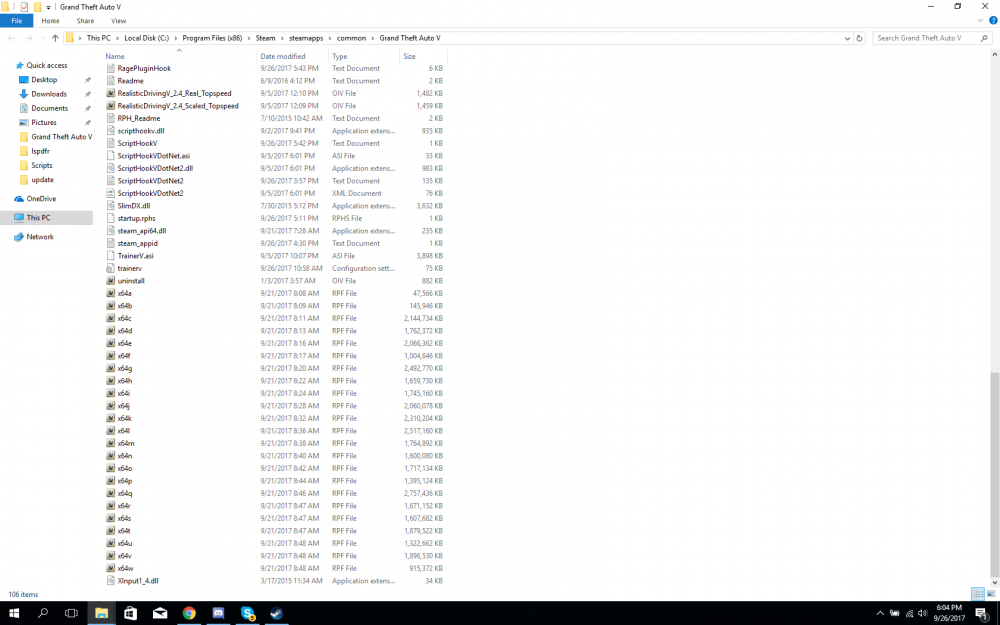Click the scrollbar down arrow

click(994, 582)
